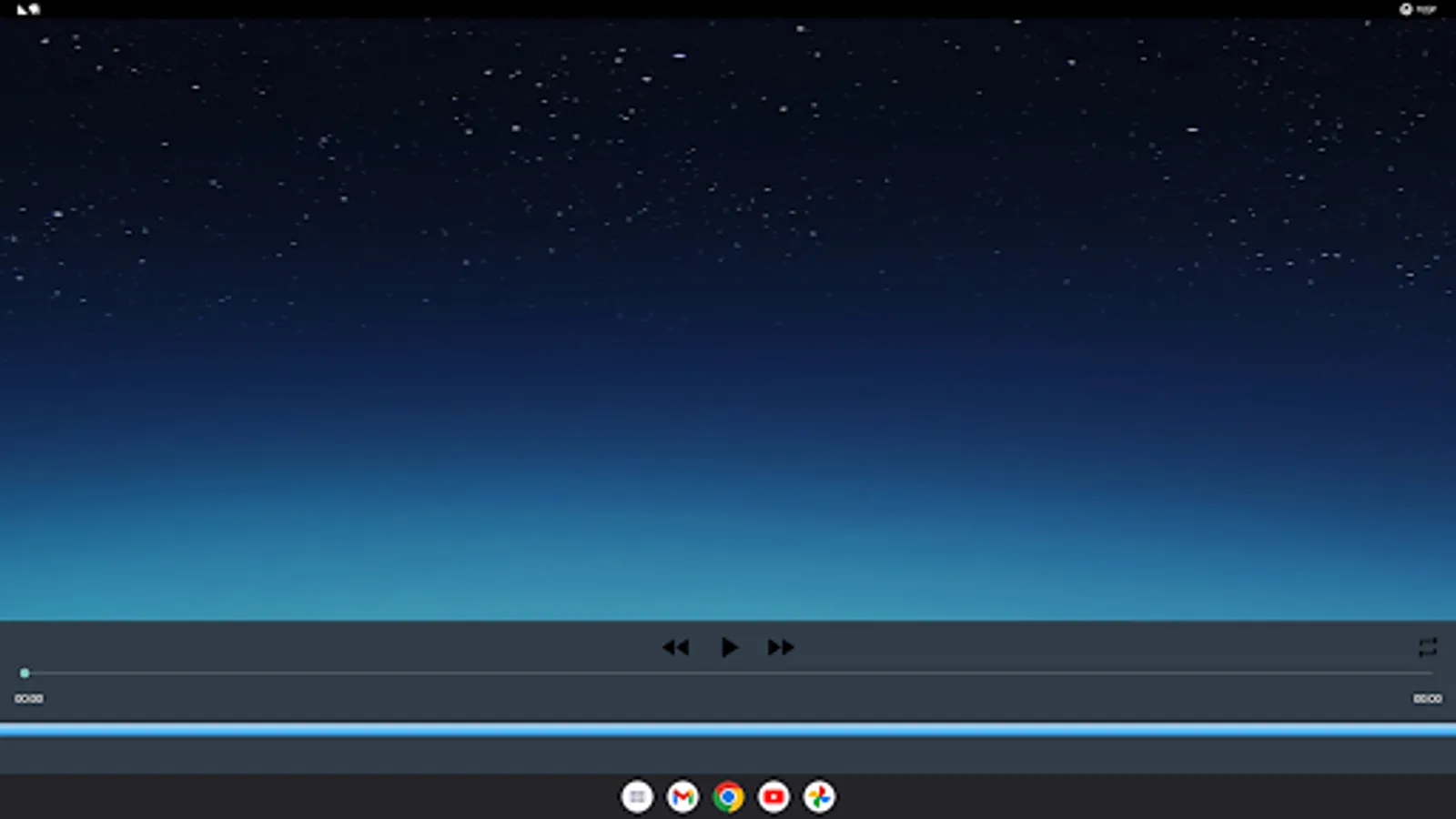This screenshot has width=1456, height=819.
Task: Open Gmail from the taskbar
Action: tap(682, 797)
